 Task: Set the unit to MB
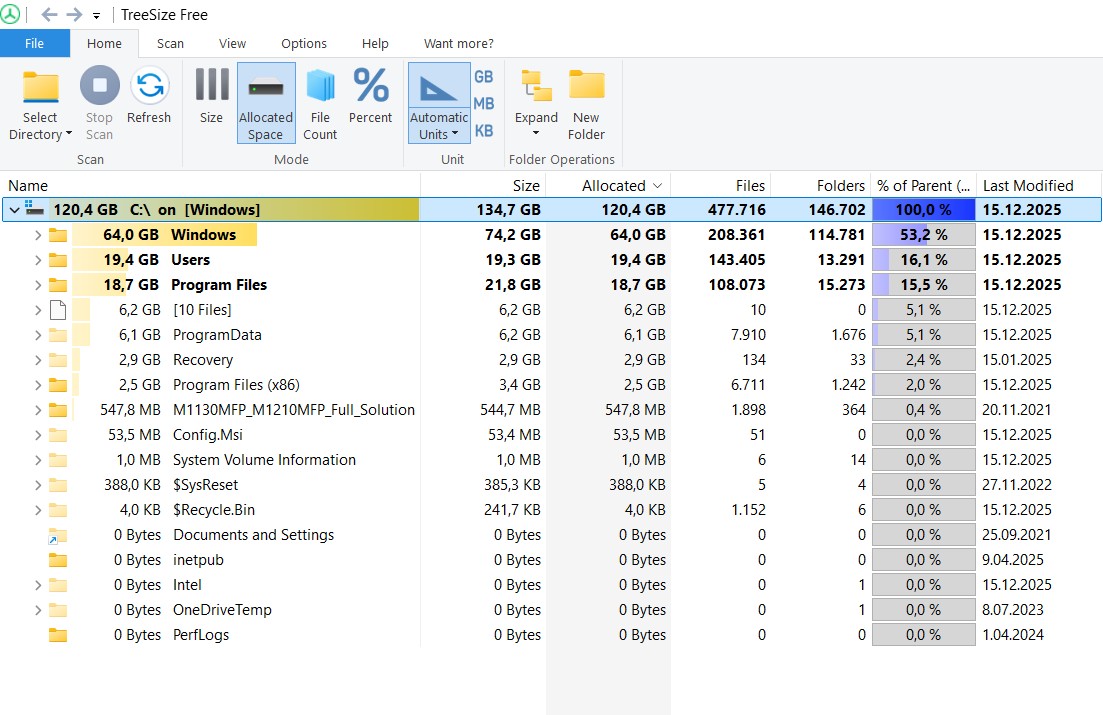click(x=483, y=103)
